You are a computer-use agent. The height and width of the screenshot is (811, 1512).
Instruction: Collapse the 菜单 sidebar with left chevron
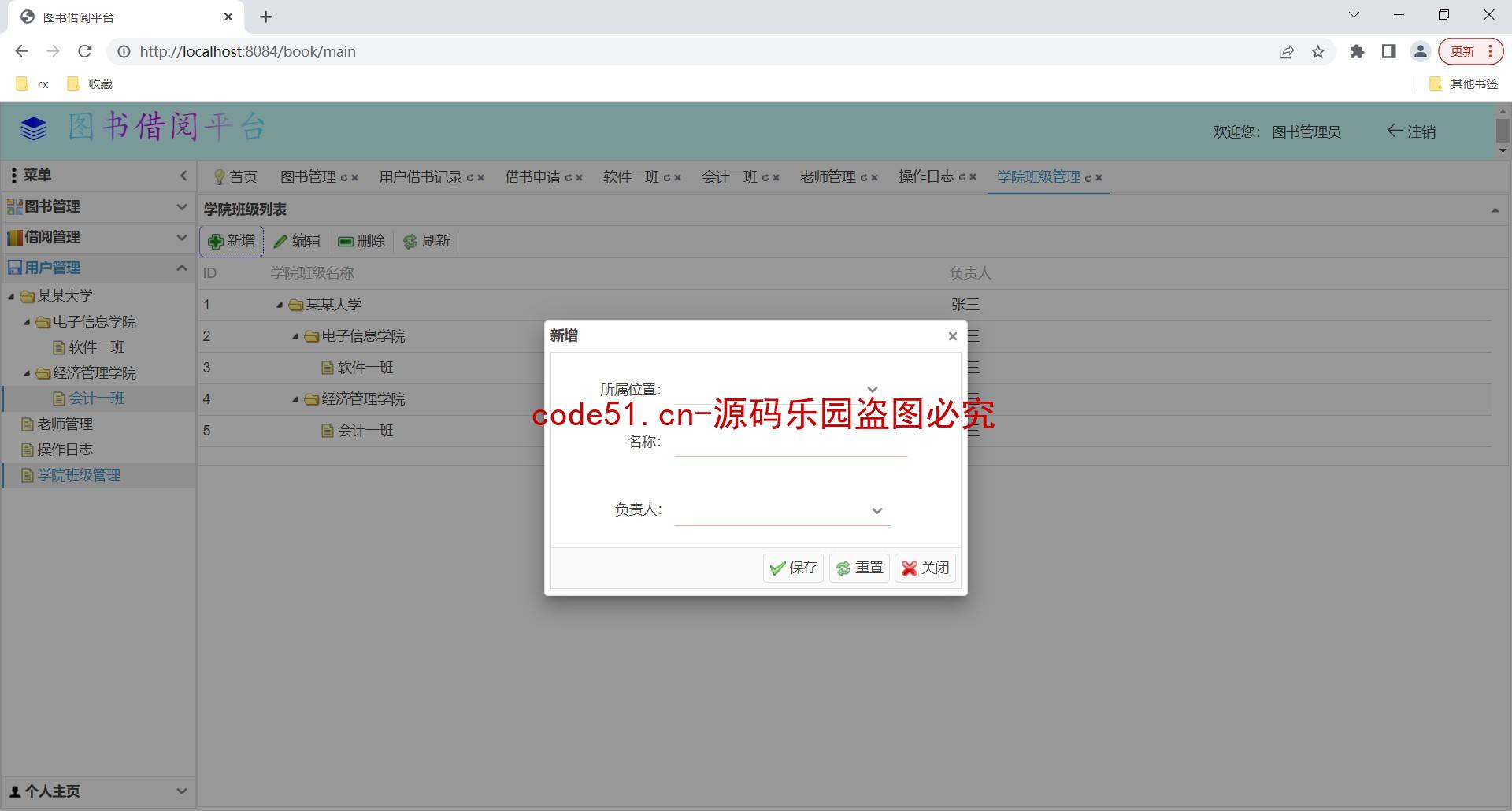(183, 176)
